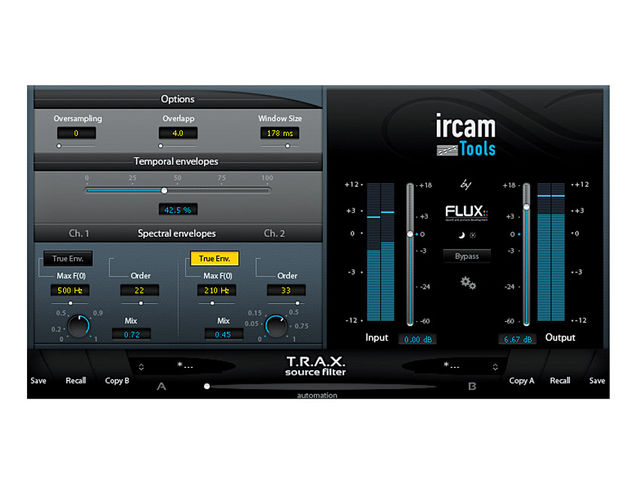Click Temporal envelopes section header
Image resolution: width=640 pixels, height=480 pixels.
pyautogui.click(x=176, y=162)
